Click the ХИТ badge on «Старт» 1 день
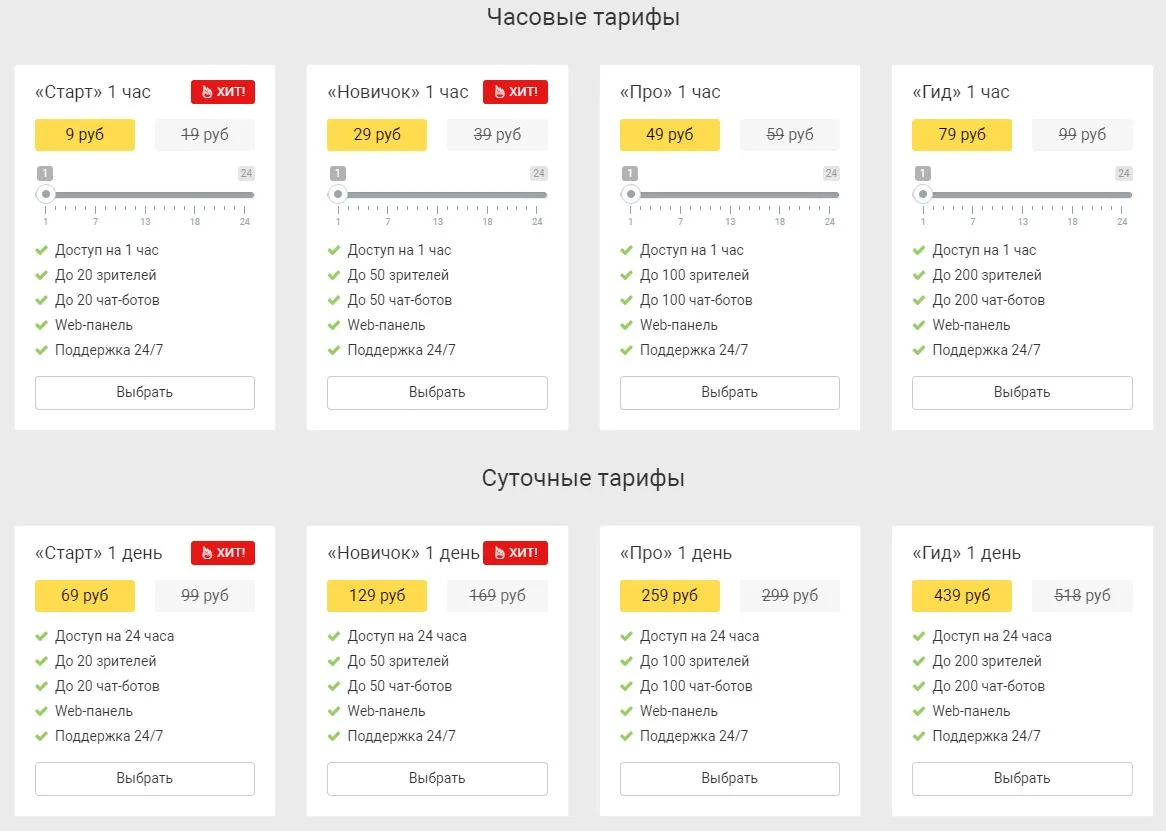 pos(223,552)
